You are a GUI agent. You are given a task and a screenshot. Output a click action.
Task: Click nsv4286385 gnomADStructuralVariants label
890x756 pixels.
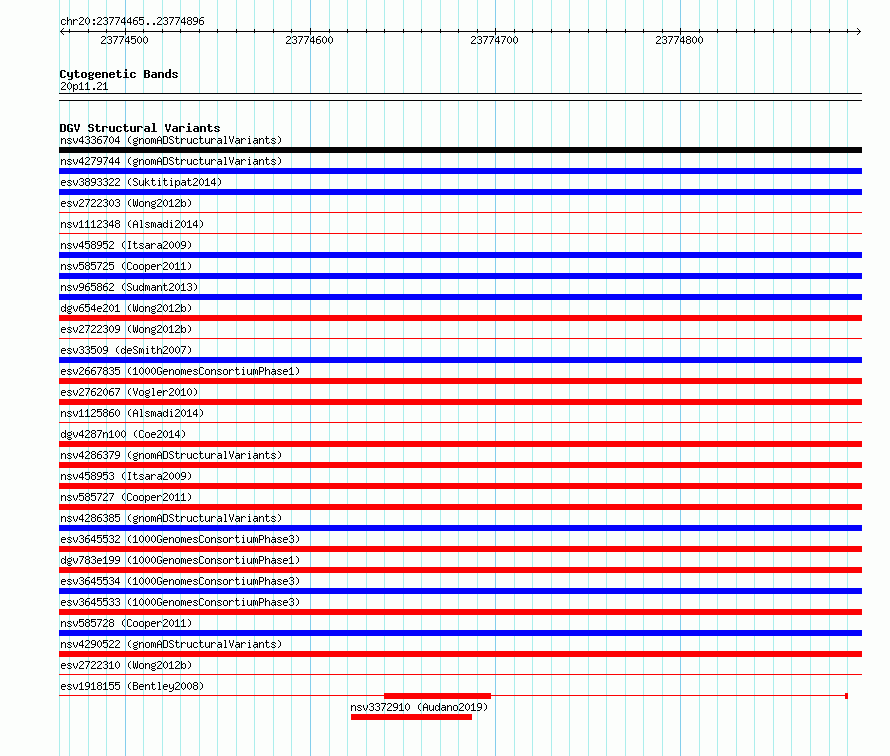tap(171, 518)
